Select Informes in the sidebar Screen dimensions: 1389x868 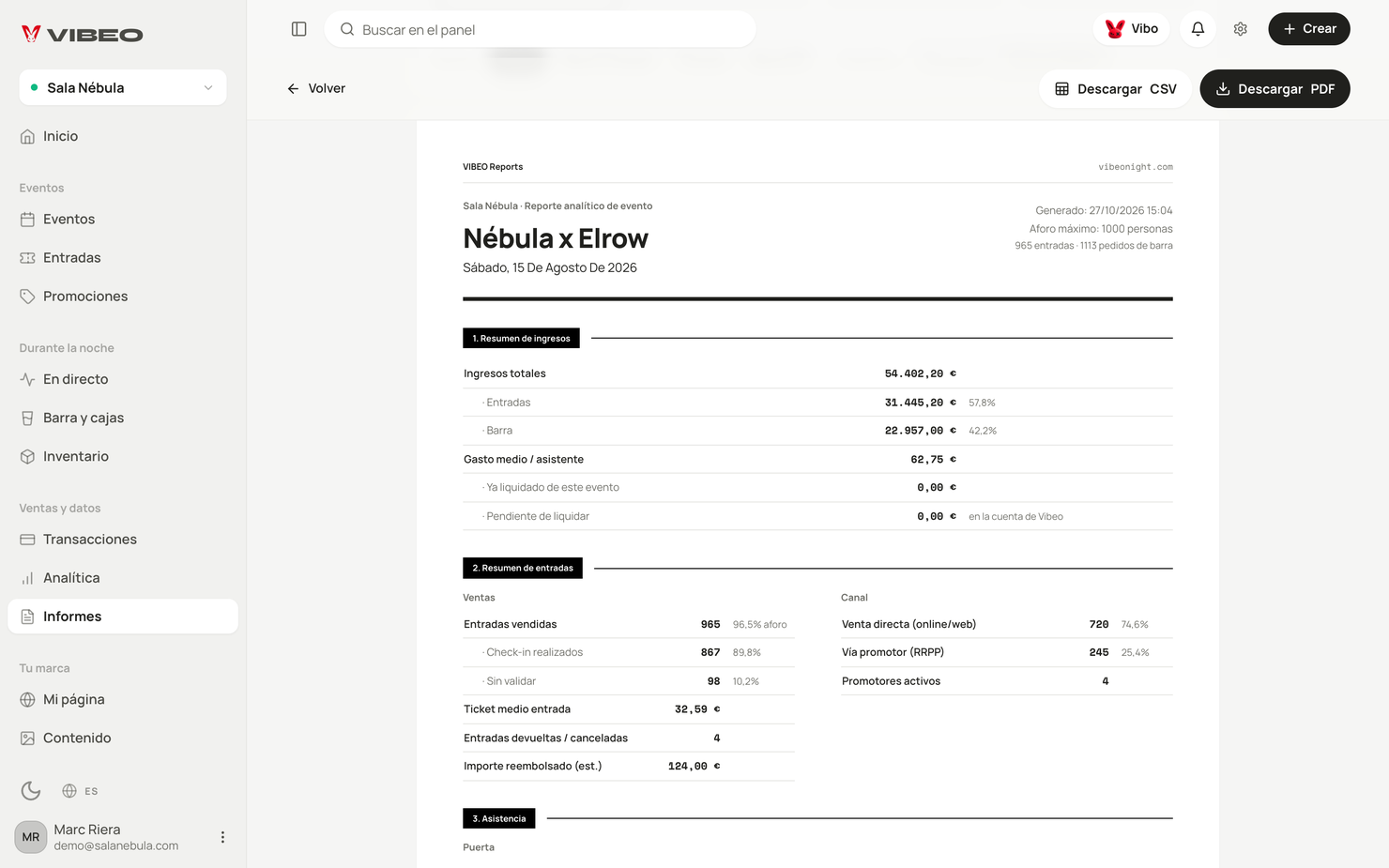[123, 617]
